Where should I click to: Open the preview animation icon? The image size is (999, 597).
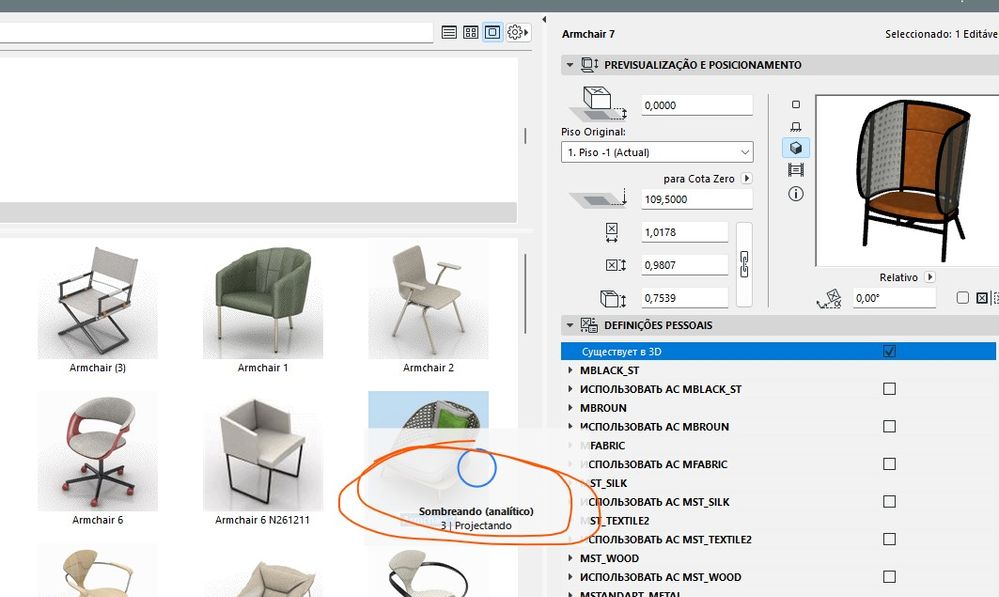pyautogui.click(x=795, y=169)
